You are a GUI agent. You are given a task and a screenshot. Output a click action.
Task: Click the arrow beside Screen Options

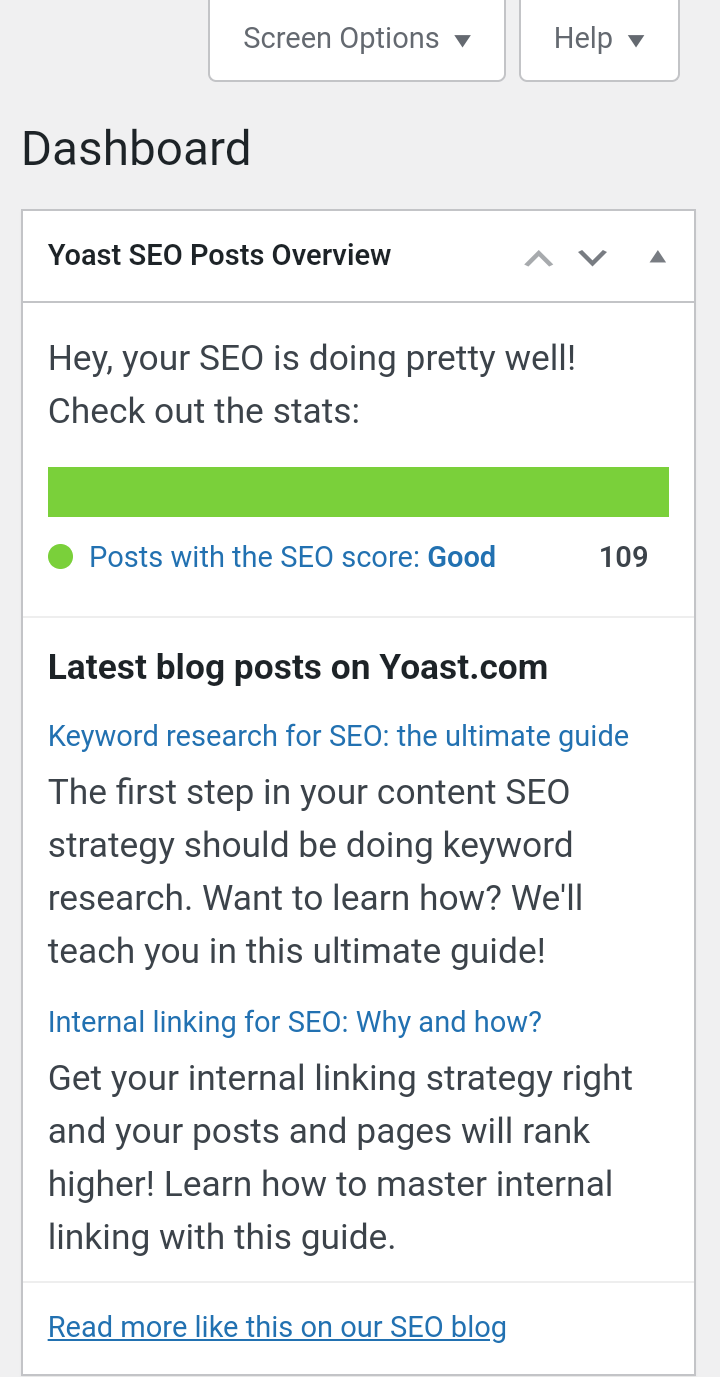coord(462,41)
